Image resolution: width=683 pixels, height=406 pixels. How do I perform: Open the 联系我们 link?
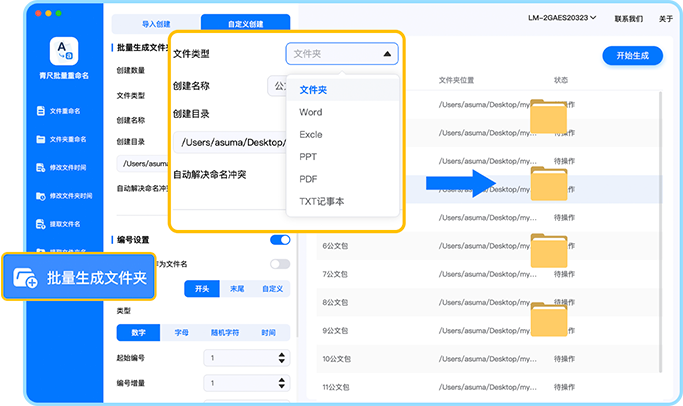[628, 18]
